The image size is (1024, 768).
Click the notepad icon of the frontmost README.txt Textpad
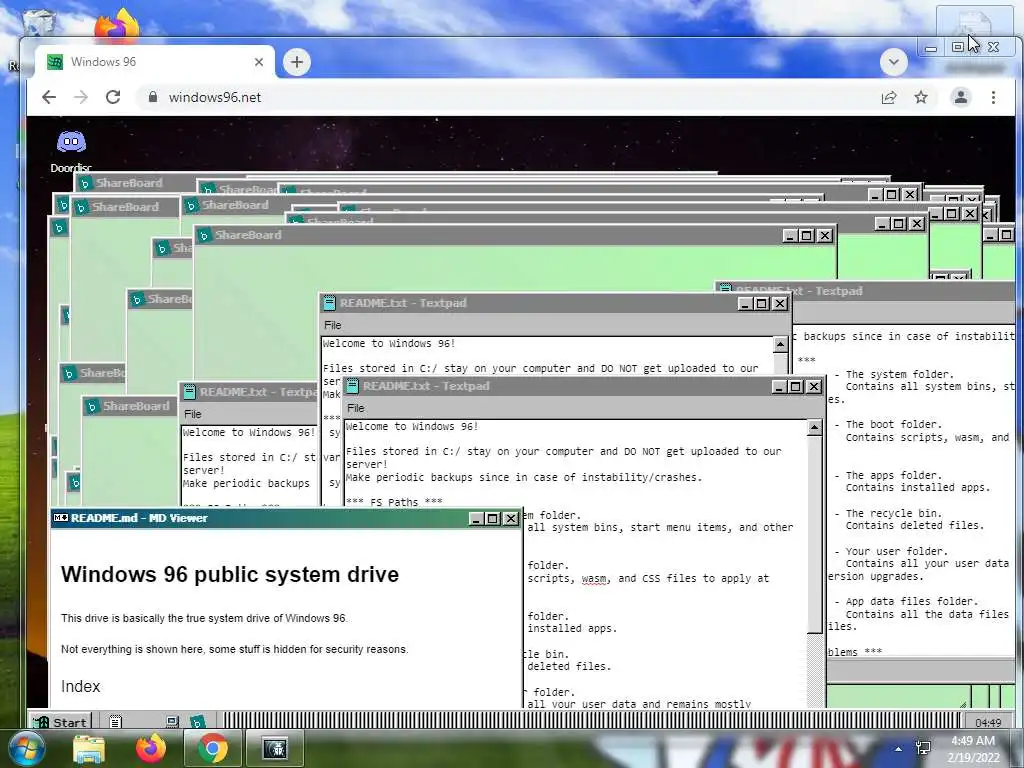tap(352, 386)
